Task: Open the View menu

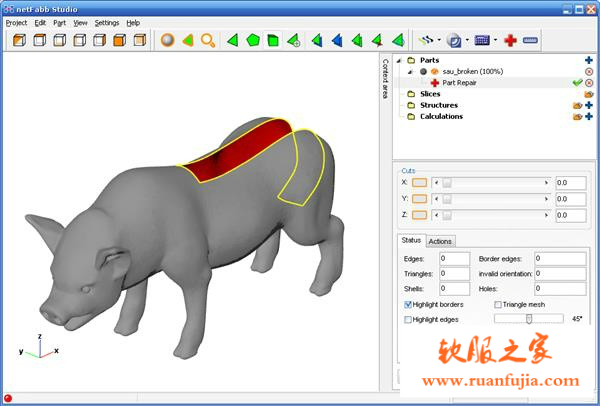Action: point(80,23)
